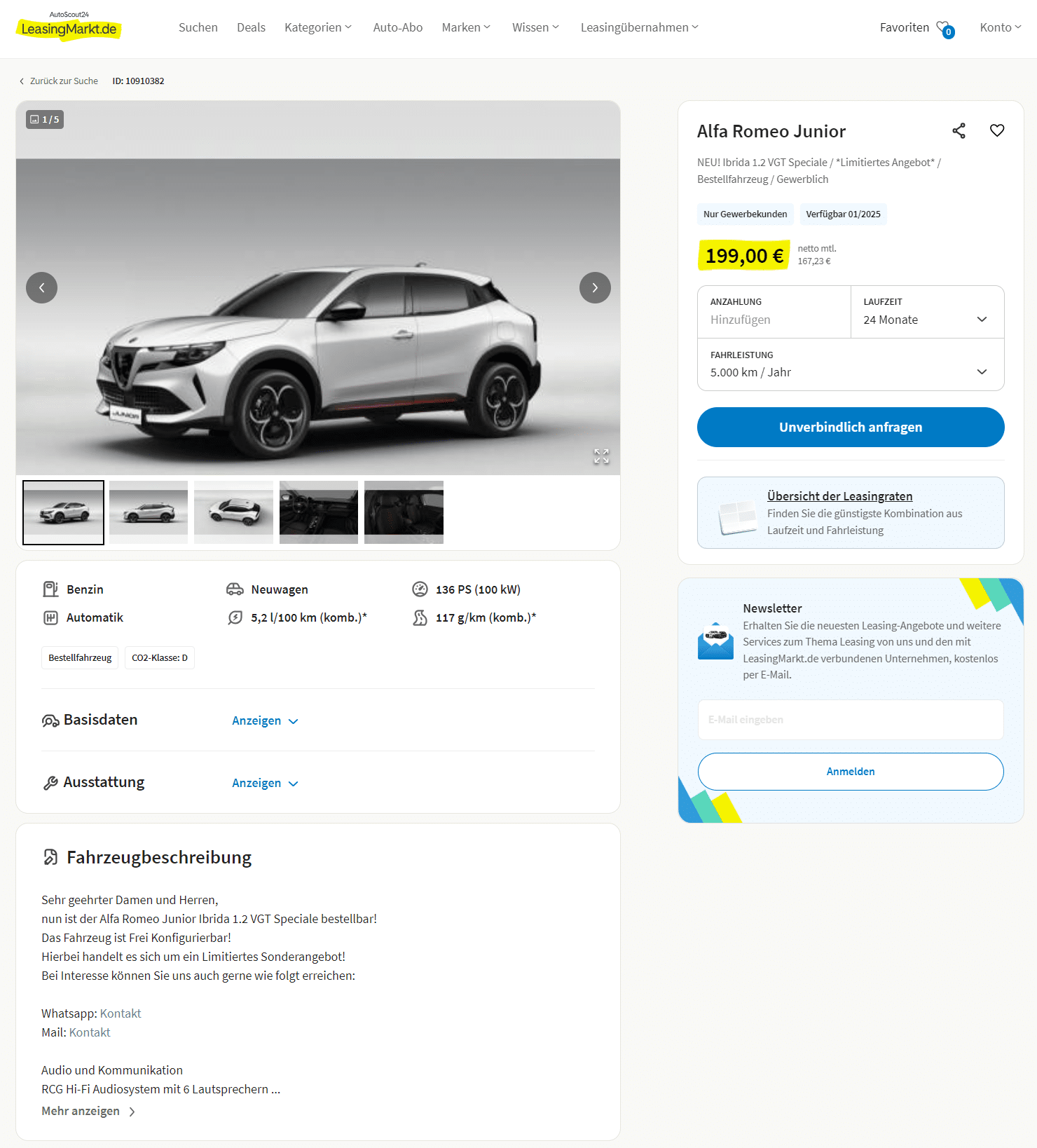Click the share icon next to Alfa Romeo Junior
Screen dimensions: 1037x1148
click(x=959, y=131)
